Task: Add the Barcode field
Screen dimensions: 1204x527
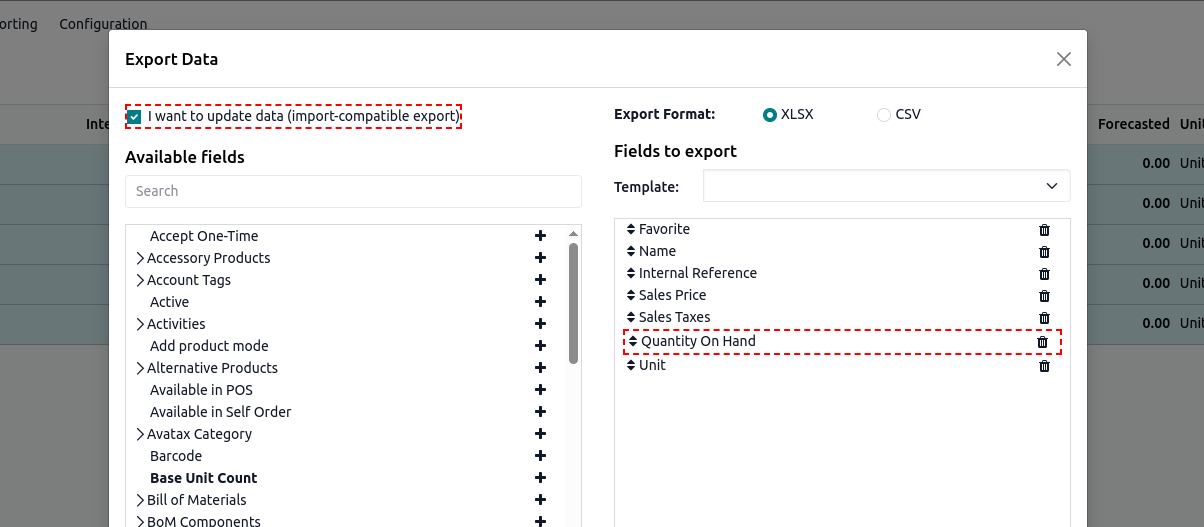Action: 540,456
